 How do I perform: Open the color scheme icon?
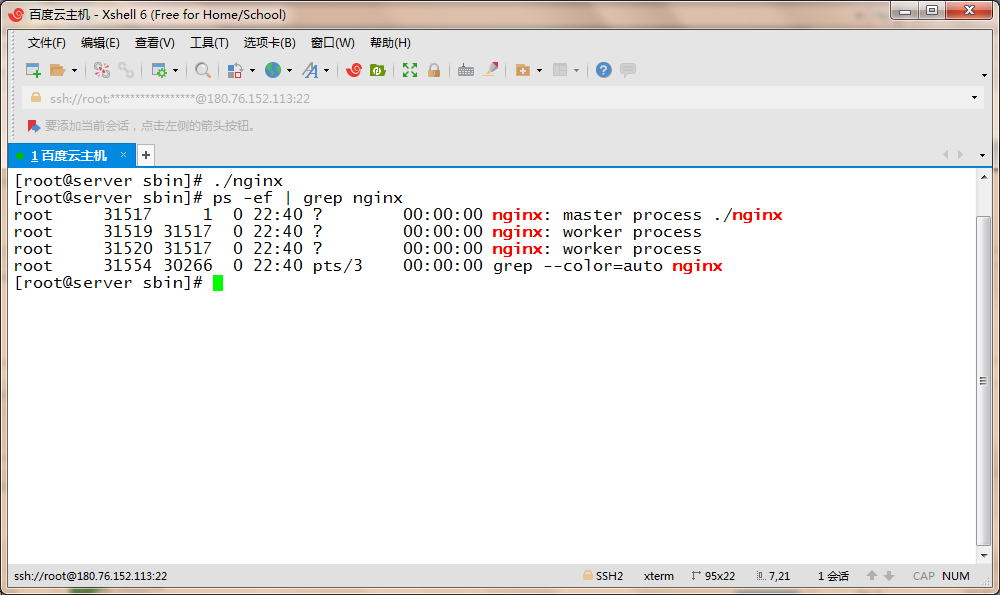click(x=235, y=70)
